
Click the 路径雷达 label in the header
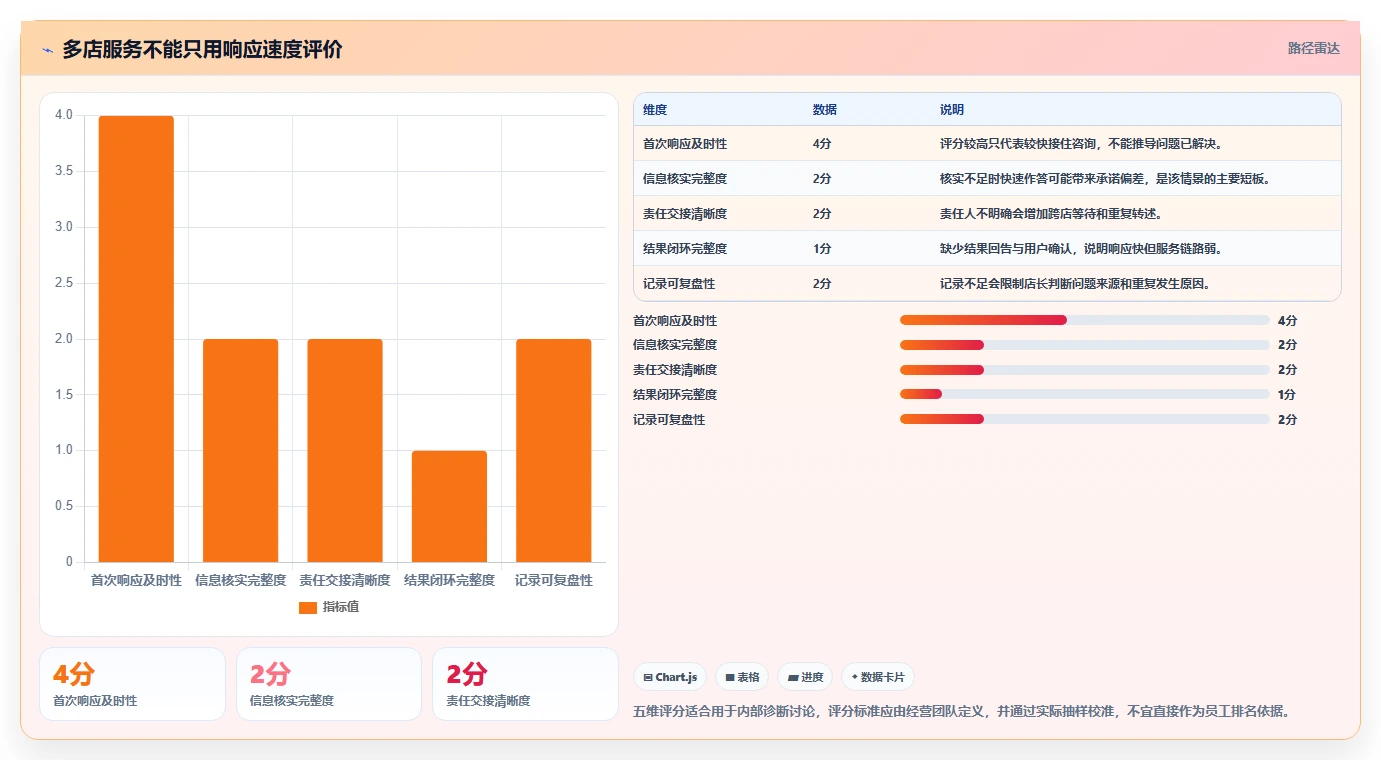point(1313,48)
